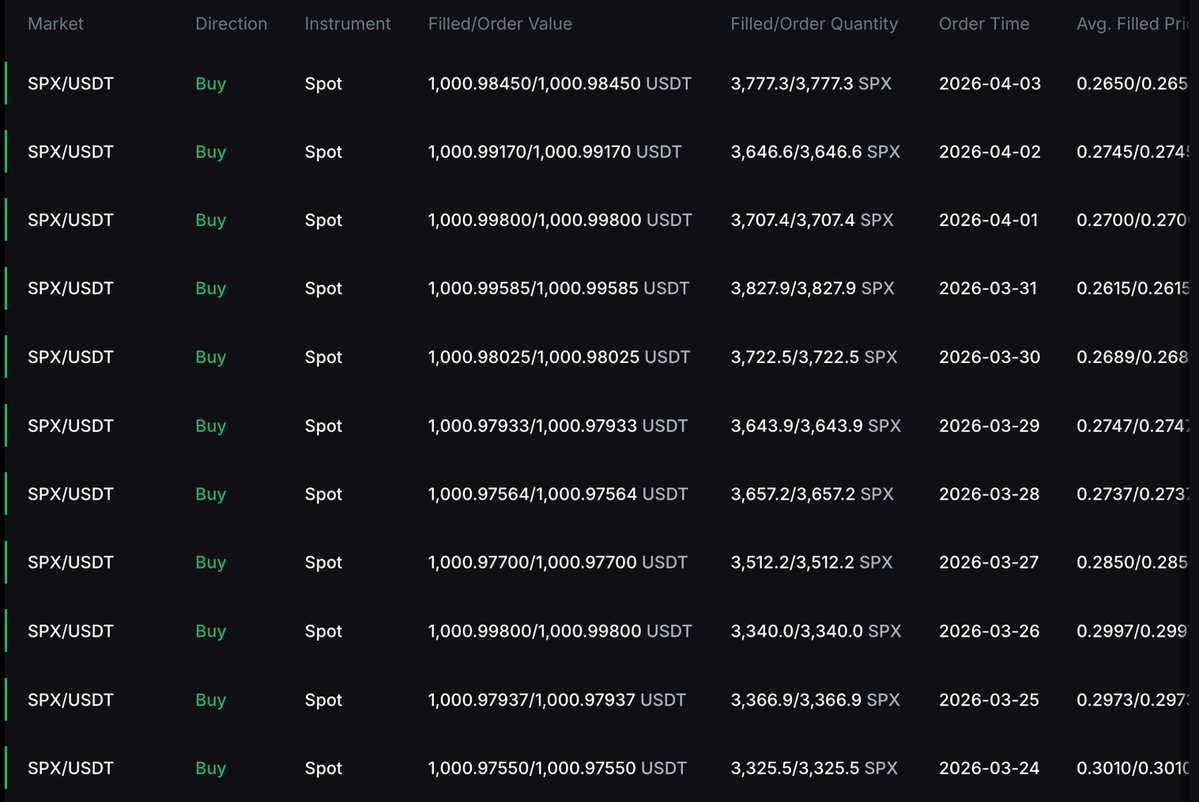Click the Market column header
The width and height of the screenshot is (1199, 802).
(x=55, y=24)
